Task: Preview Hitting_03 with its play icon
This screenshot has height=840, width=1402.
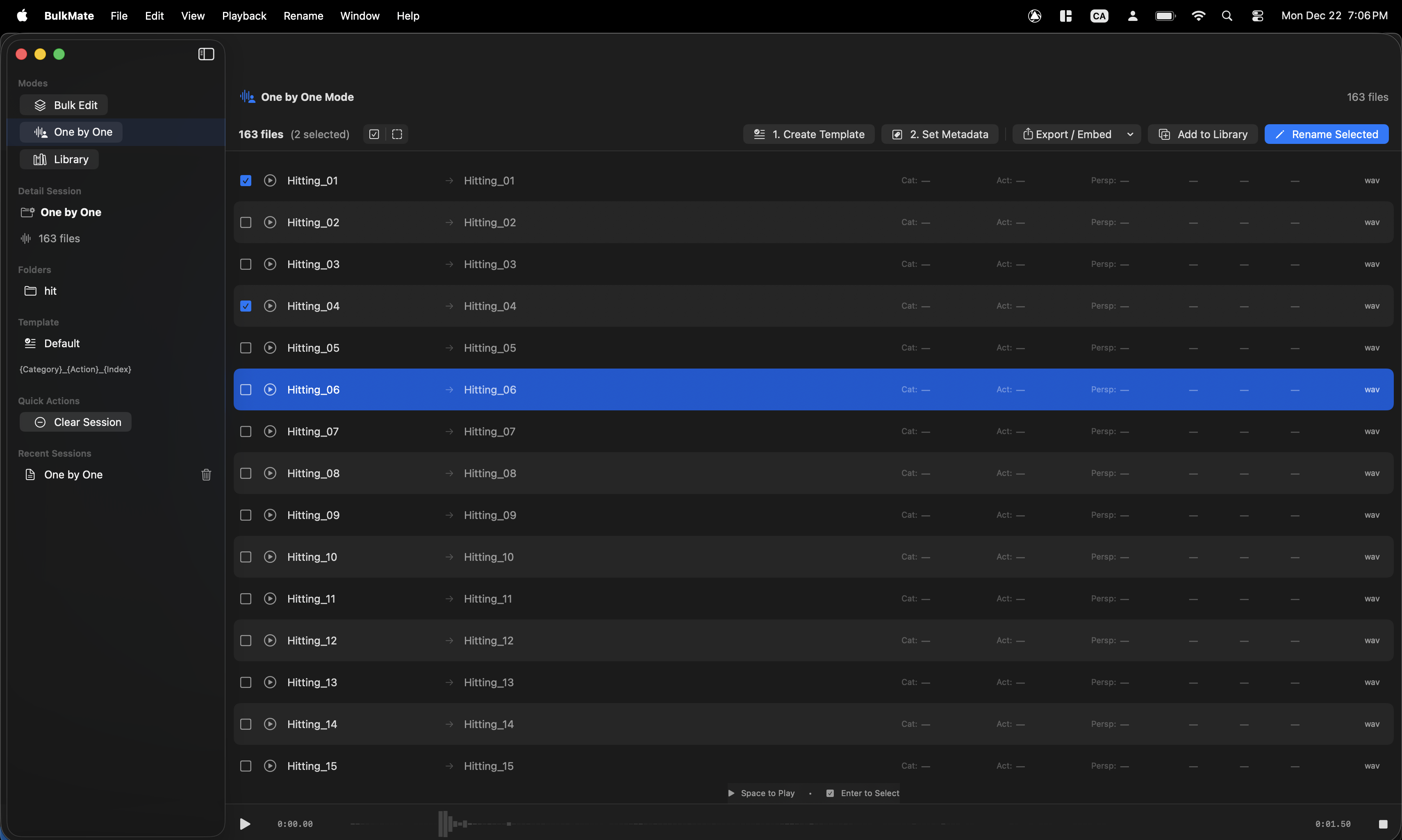Action: coord(270,264)
